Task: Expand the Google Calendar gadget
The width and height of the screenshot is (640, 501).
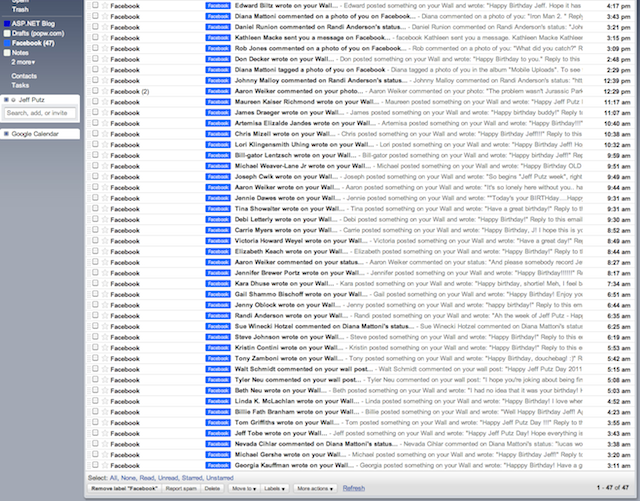Action: coord(6,134)
